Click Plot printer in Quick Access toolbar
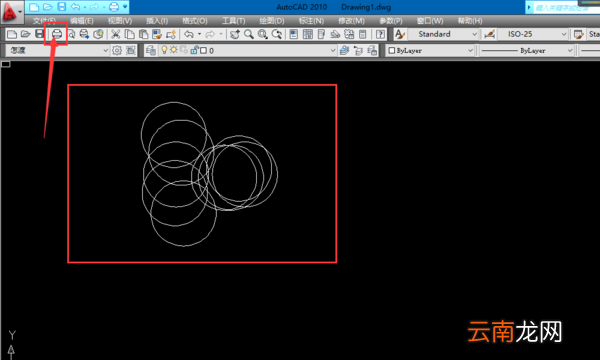600x360 pixels. [114, 7]
